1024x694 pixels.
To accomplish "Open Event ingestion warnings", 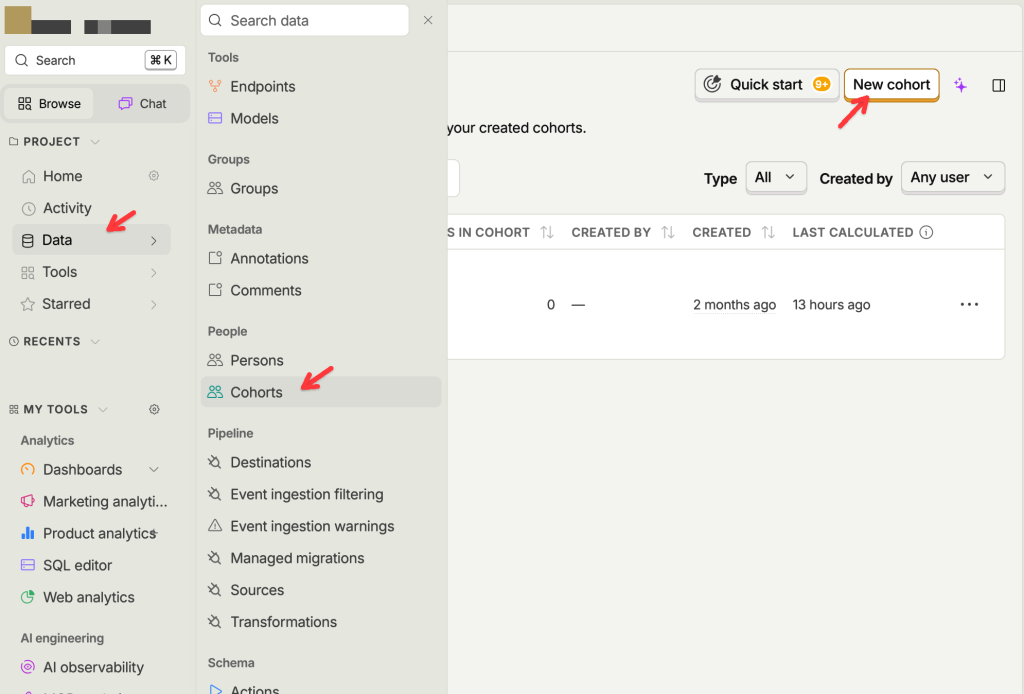I will coord(321,526).
